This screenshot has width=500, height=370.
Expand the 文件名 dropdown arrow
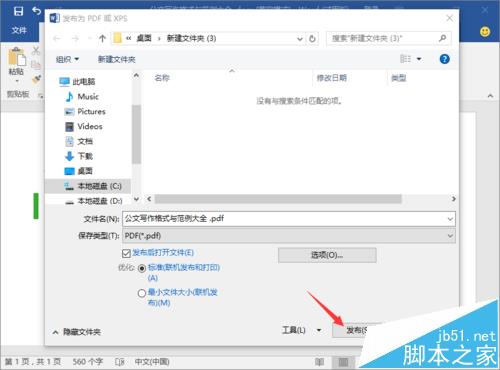pos(450,219)
